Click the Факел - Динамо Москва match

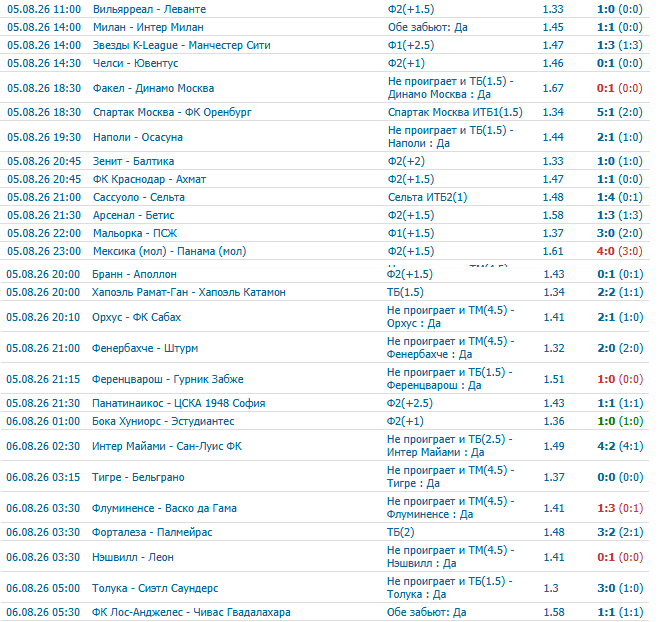point(153,88)
